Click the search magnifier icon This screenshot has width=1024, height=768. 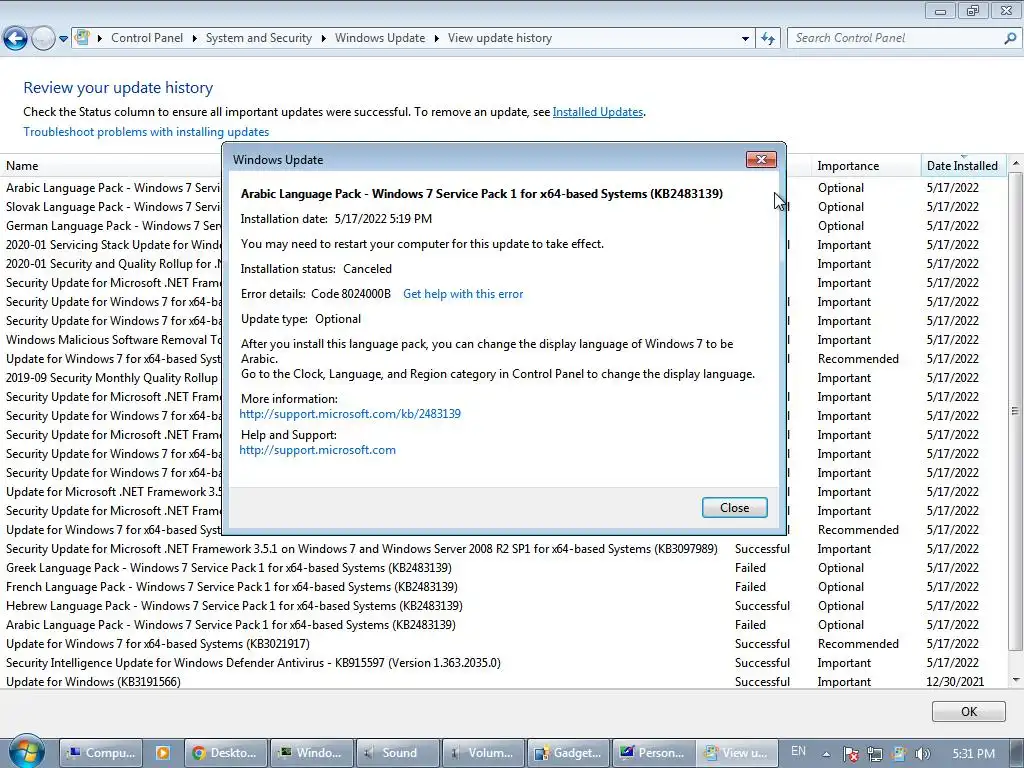(1010, 38)
